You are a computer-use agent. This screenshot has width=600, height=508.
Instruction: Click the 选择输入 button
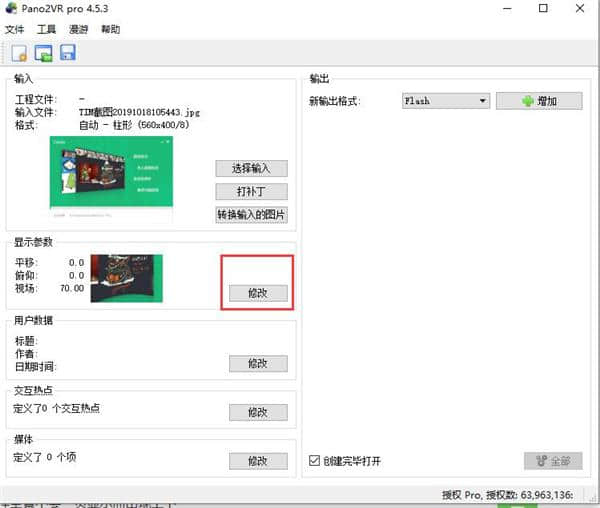[x=251, y=168]
